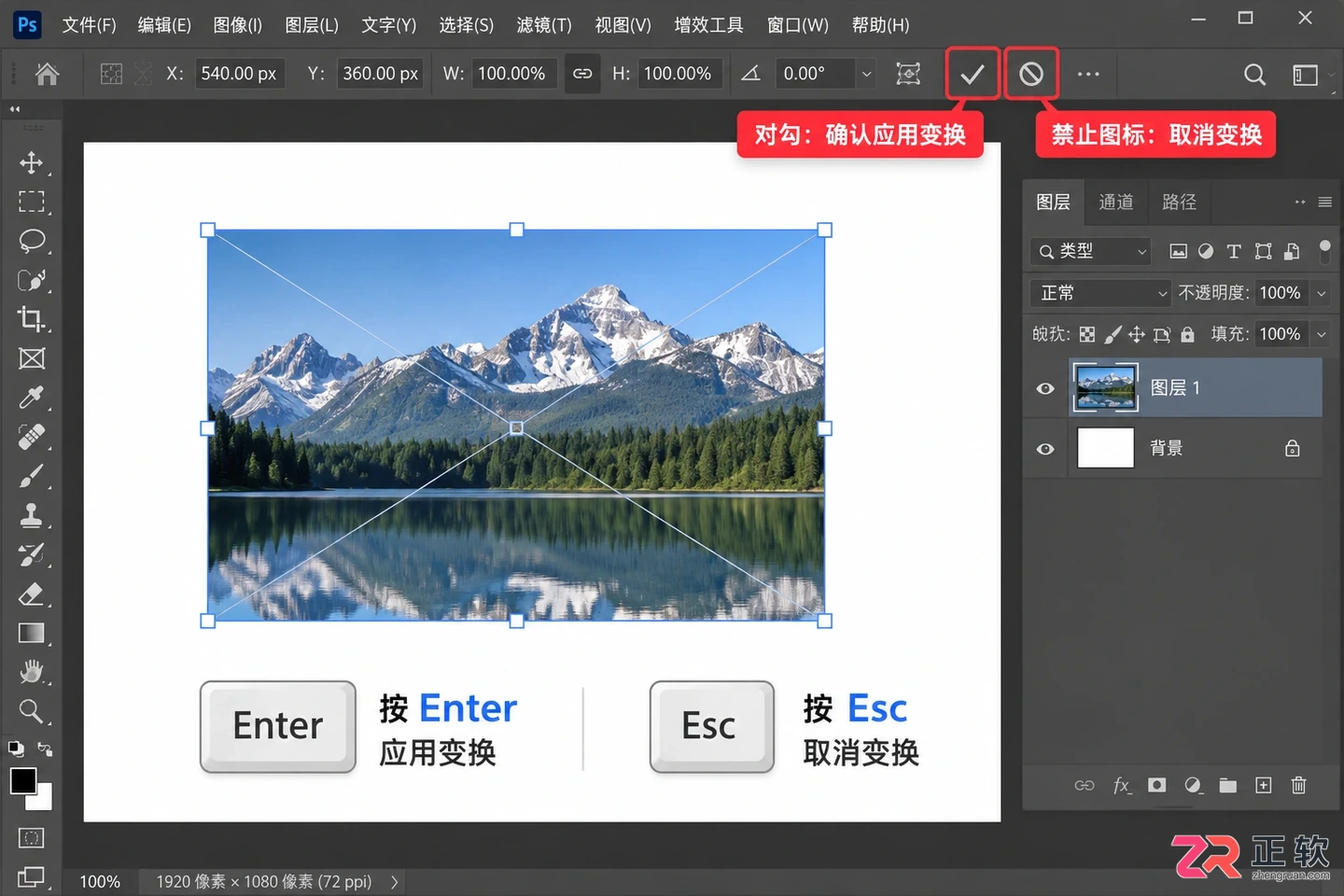Expand 不透明度 opacity slider arrow
Screen dimensions: 1344x896
coord(1322,293)
